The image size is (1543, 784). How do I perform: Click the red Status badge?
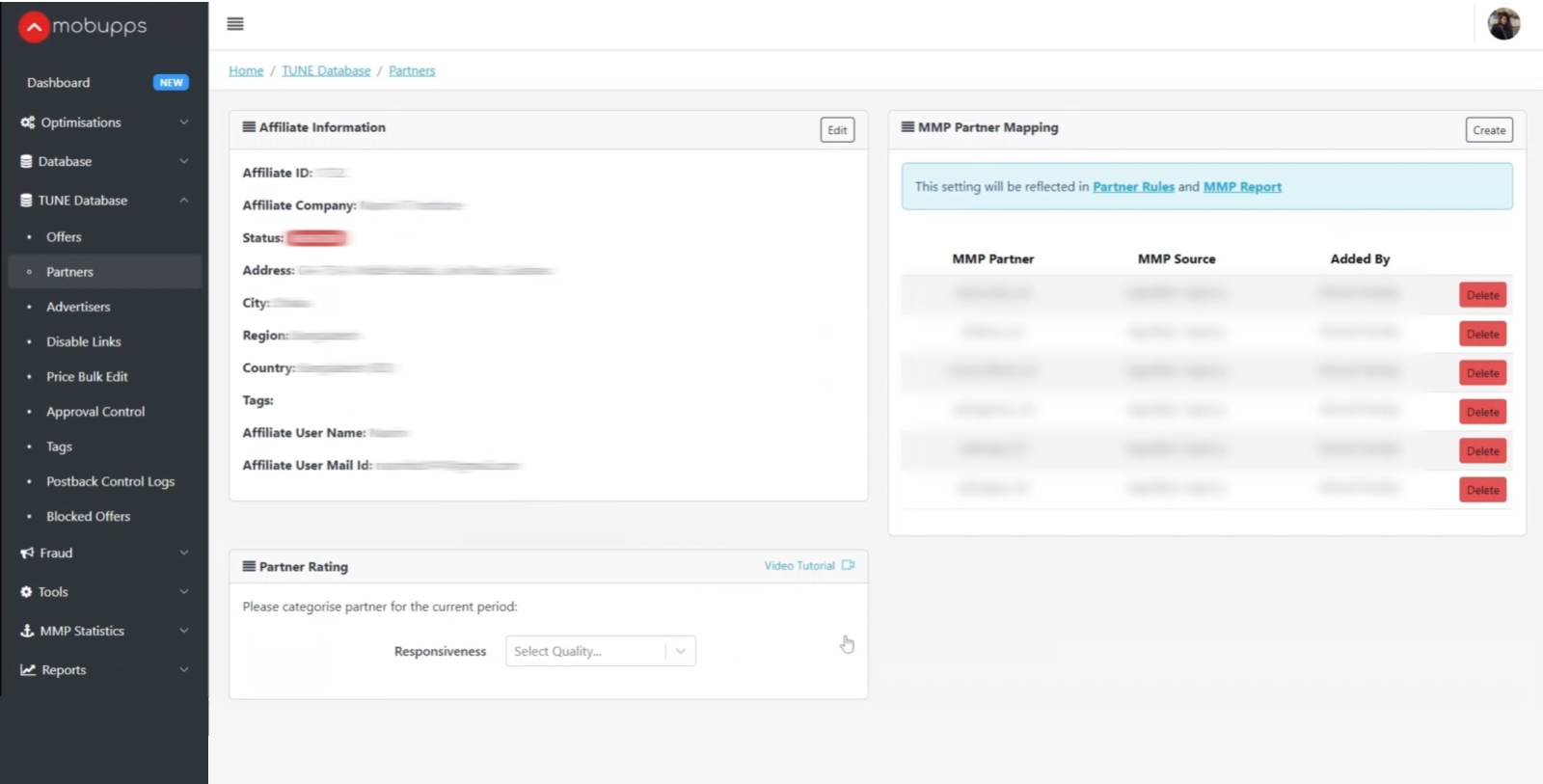316,238
